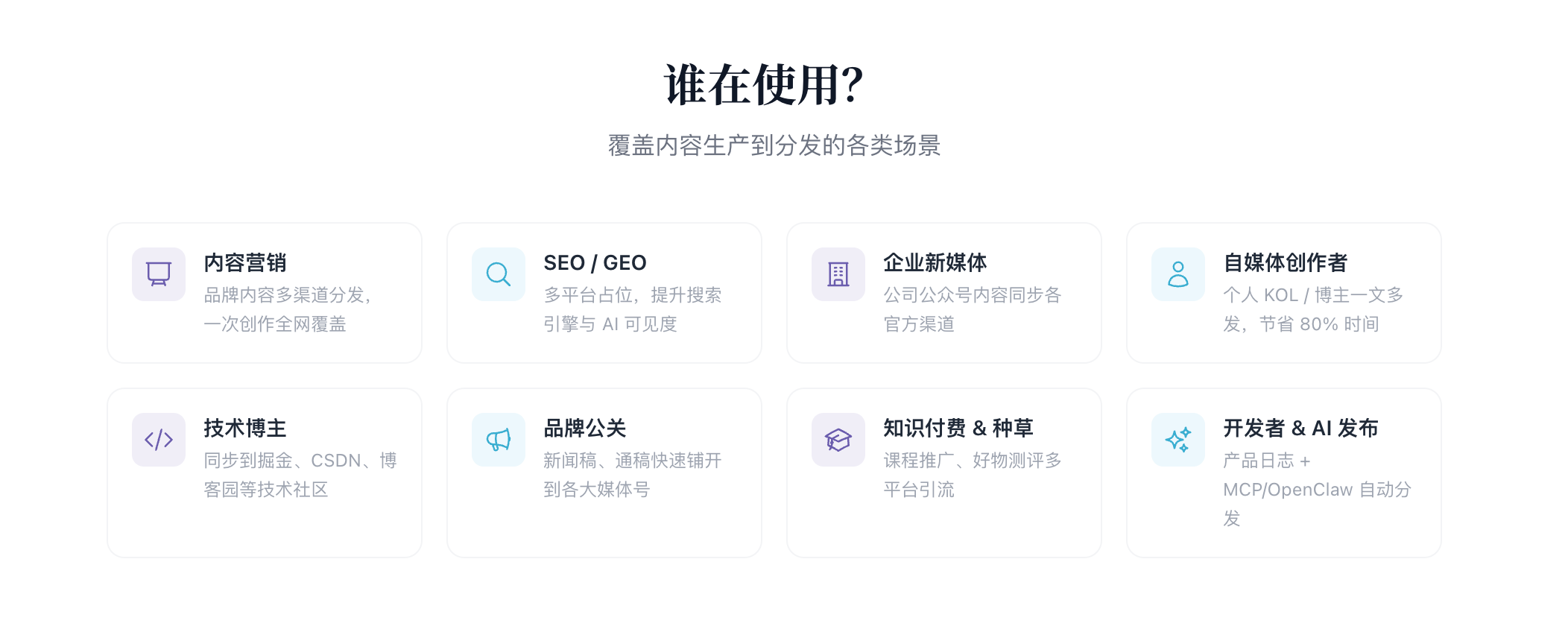Click the 品牌公关 megaphone icon
The image size is (1568, 638).
point(498,440)
